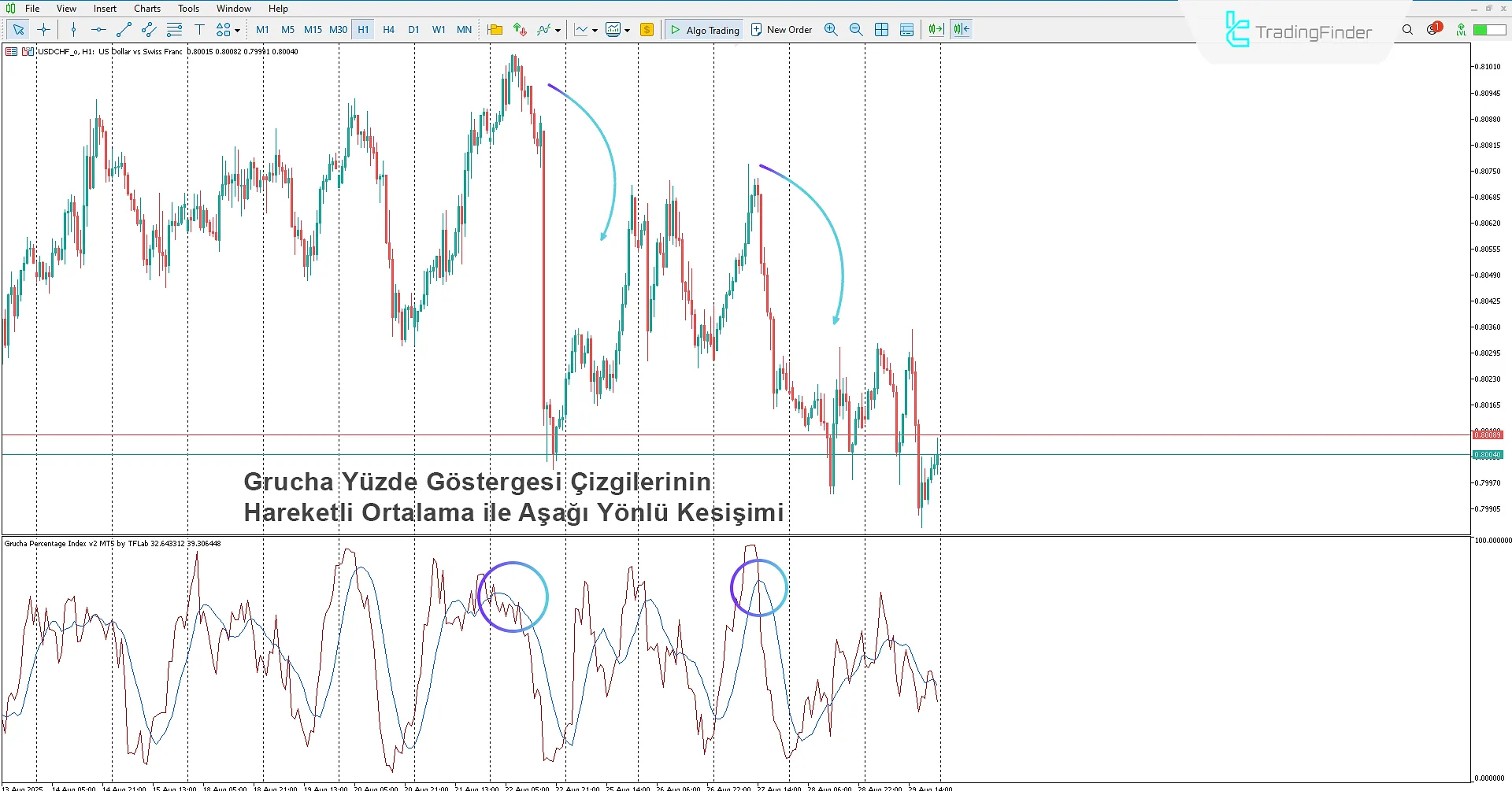Open the Tools menu

187,8
